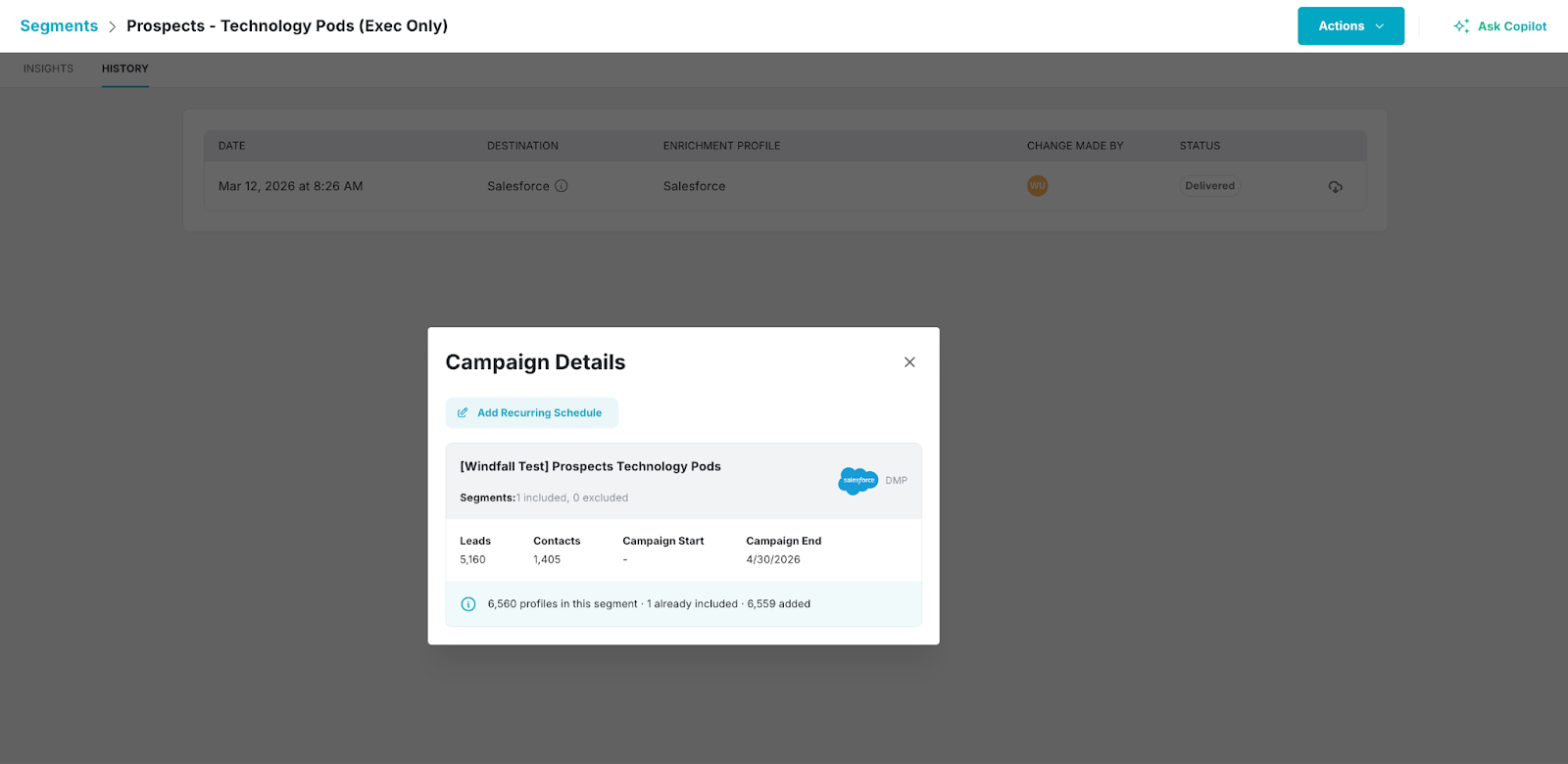Viewport: 1568px width, 764px height.
Task: Click the edit icon in Add Recurring Schedule
Action: coord(463,413)
